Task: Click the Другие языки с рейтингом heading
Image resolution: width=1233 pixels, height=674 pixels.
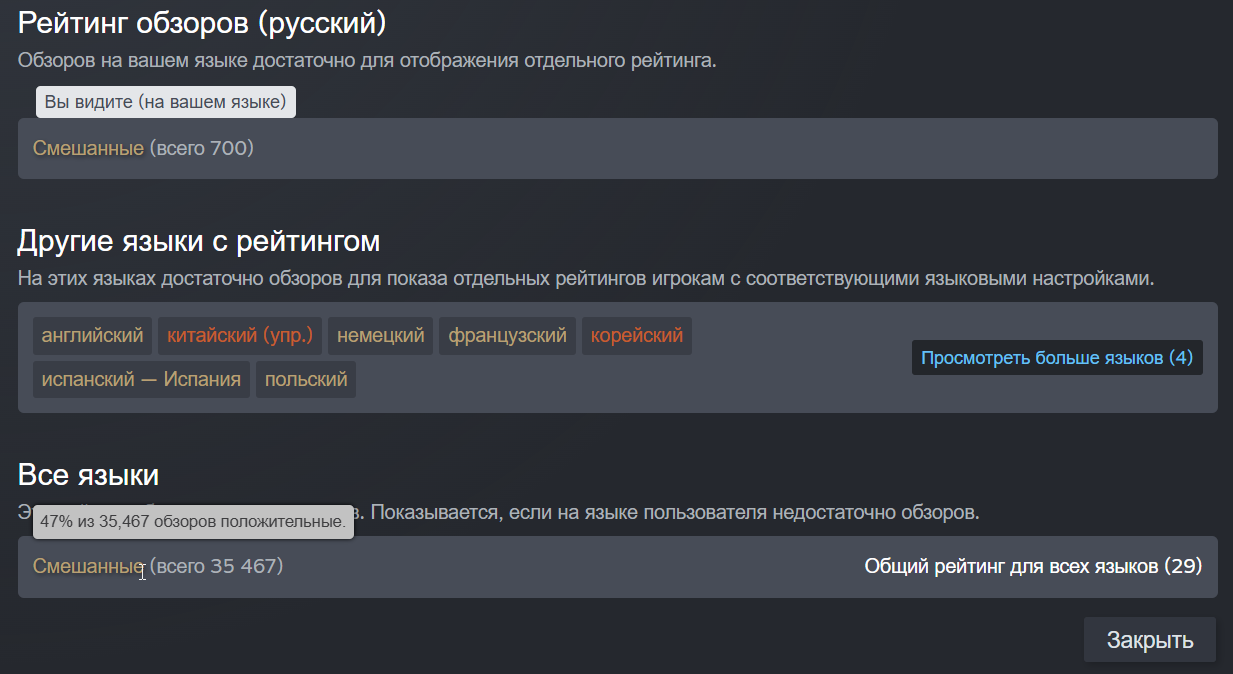Action: tap(199, 241)
